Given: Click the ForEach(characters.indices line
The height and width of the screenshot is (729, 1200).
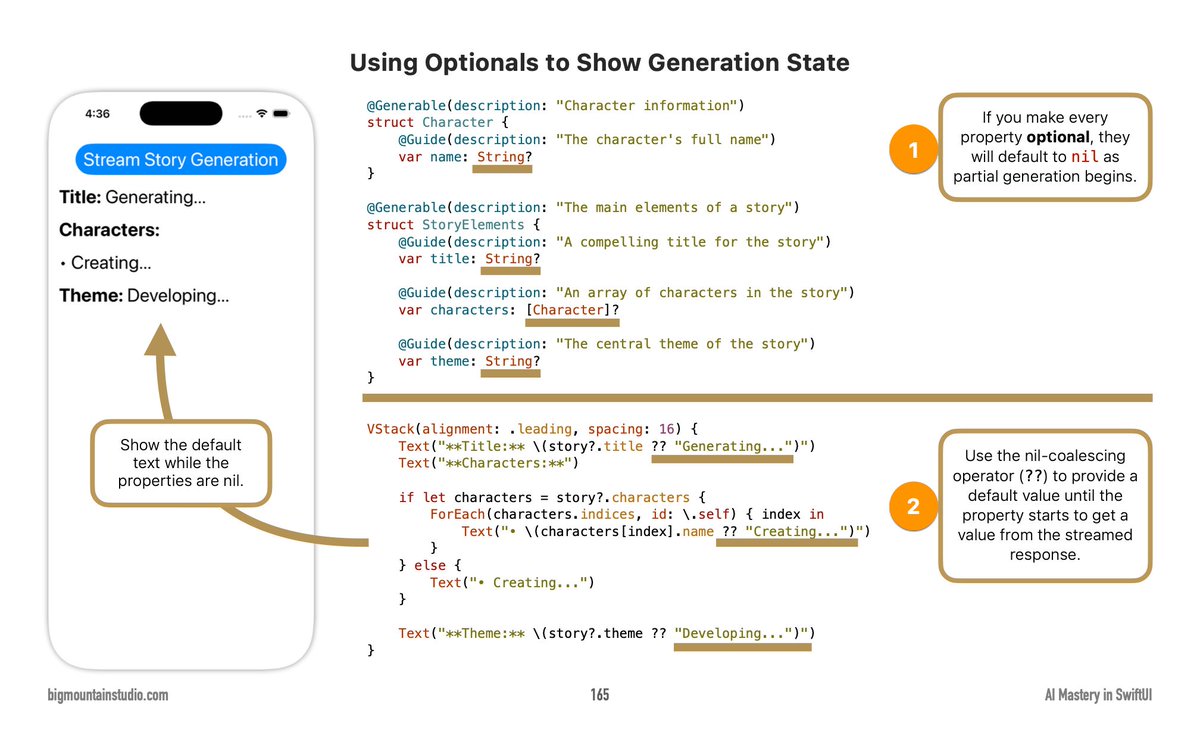Looking at the screenshot, I should point(627,514).
